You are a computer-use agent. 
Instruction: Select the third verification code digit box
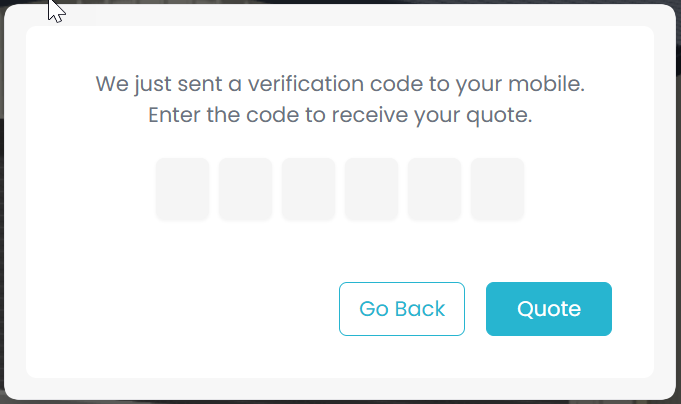click(308, 188)
